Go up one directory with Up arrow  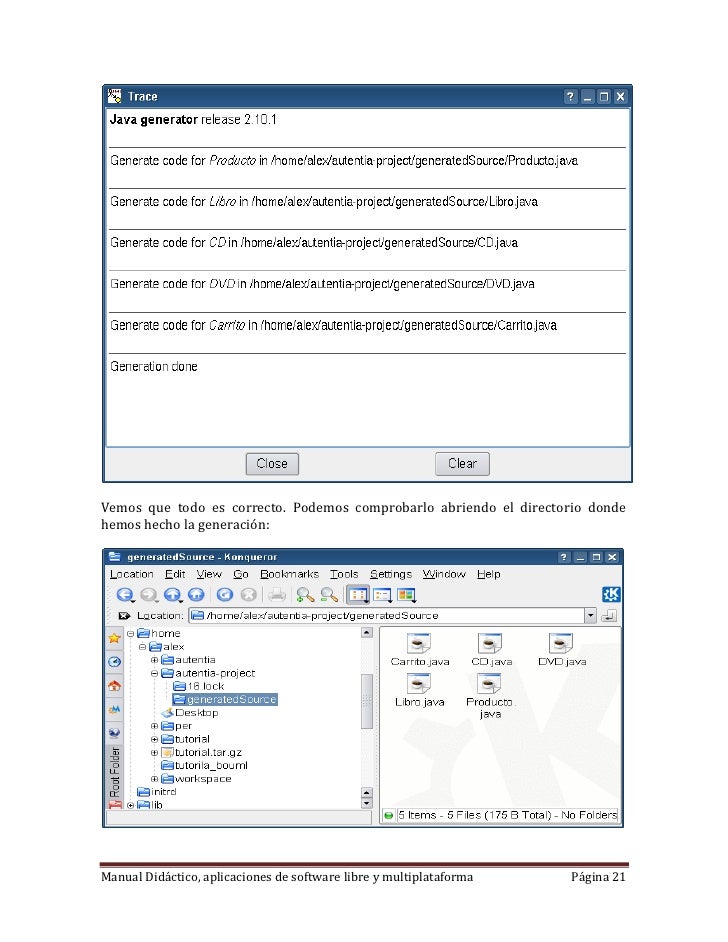(x=172, y=595)
